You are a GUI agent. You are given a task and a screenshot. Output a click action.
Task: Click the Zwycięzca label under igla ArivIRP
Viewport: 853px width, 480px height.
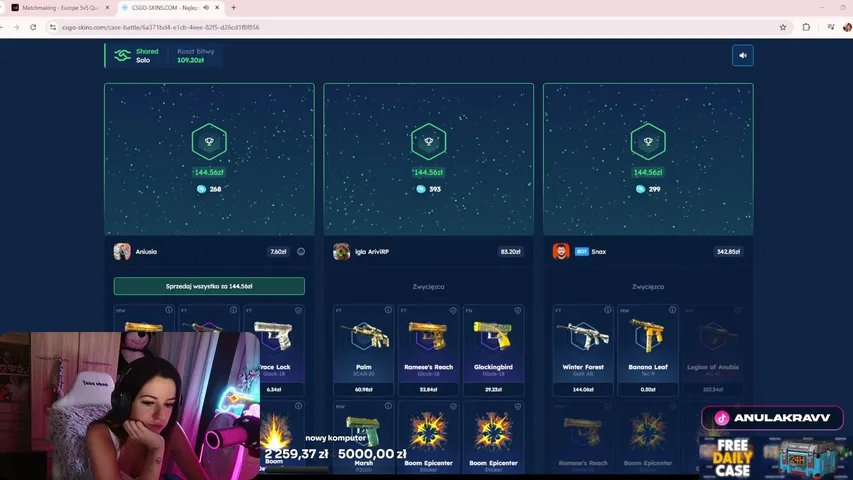429,286
